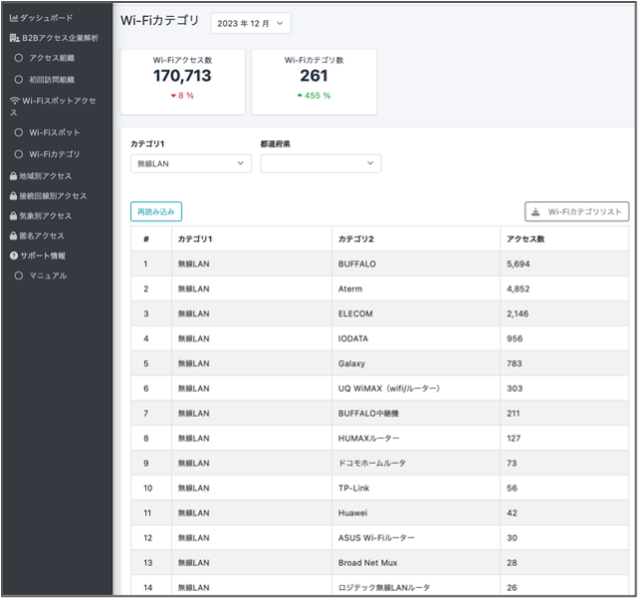Click download icon on Wi-Fiカテゴリリスト button
Screen dimensions: 641x601
click(x=536, y=212)
